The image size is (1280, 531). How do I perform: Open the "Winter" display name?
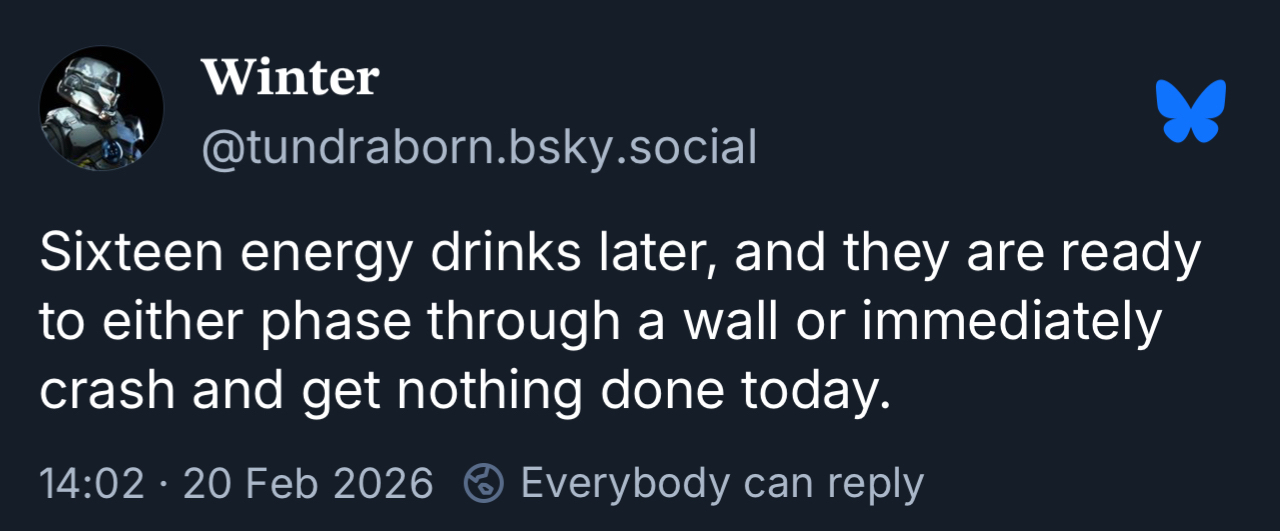[x=290, y=78]
